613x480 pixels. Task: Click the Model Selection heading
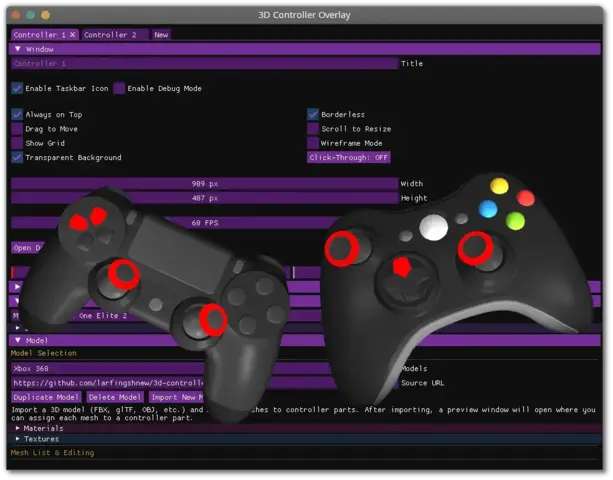point(44,353)
